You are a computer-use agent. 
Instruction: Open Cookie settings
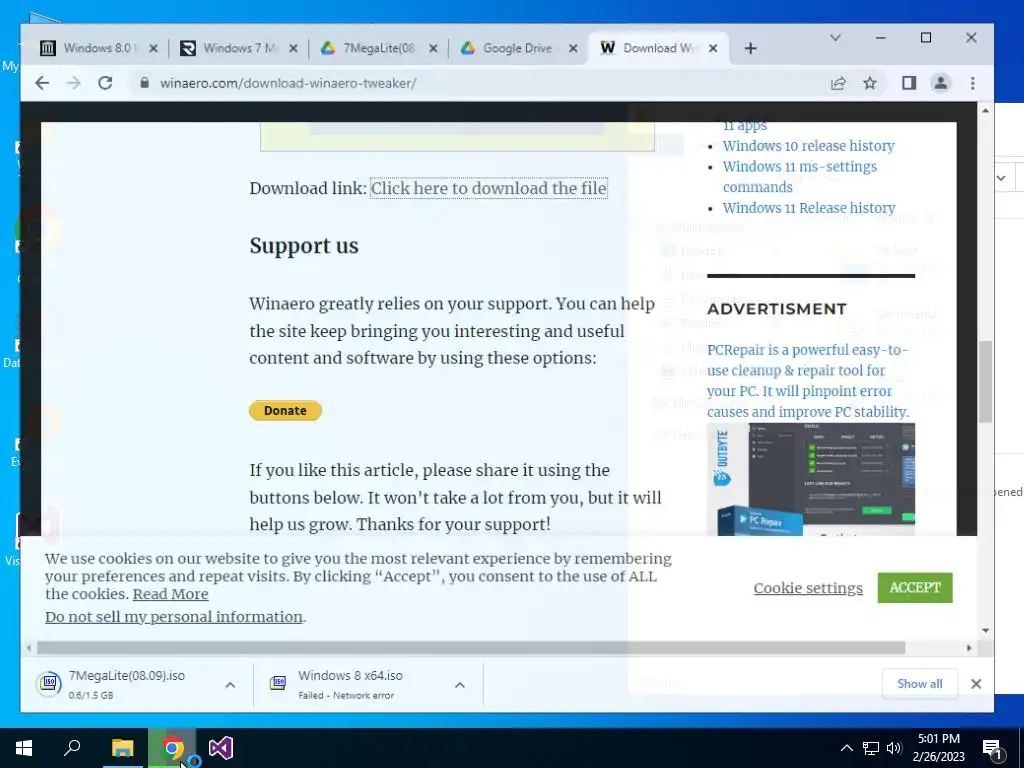click(808, 588)
